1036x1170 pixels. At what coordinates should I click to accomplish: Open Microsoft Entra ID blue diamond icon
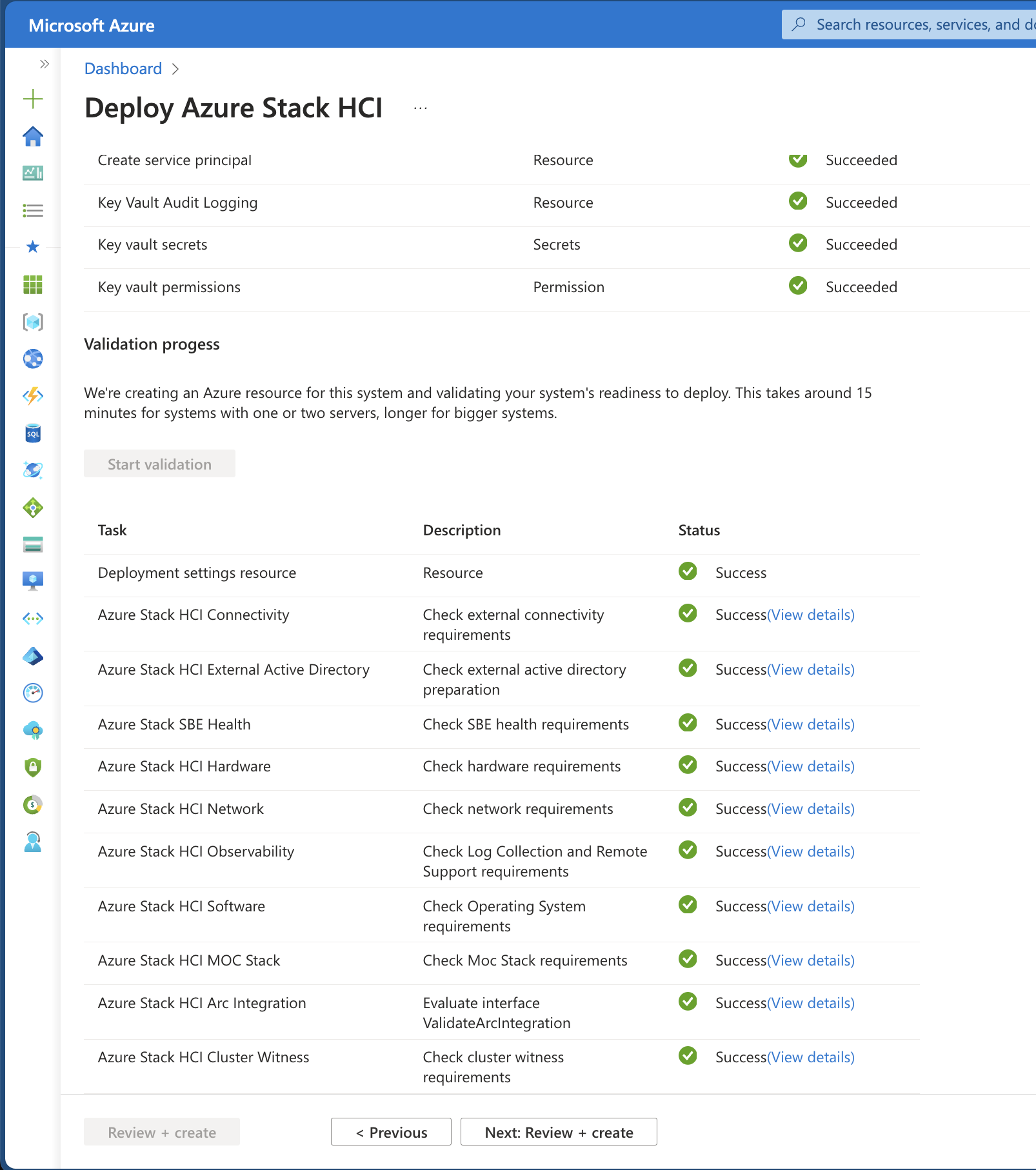(x=33, y=657)
